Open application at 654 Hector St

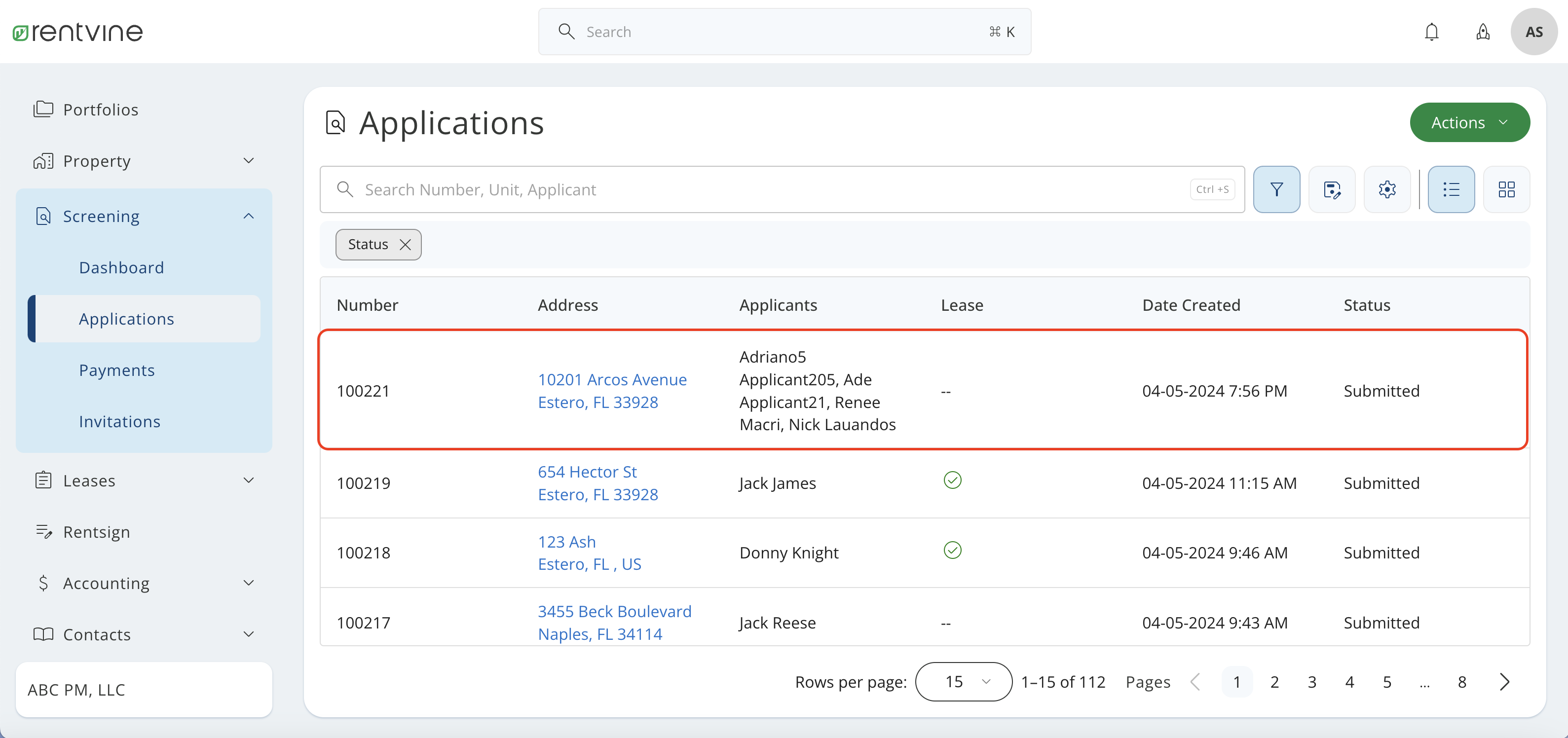[x=587, y=472]
